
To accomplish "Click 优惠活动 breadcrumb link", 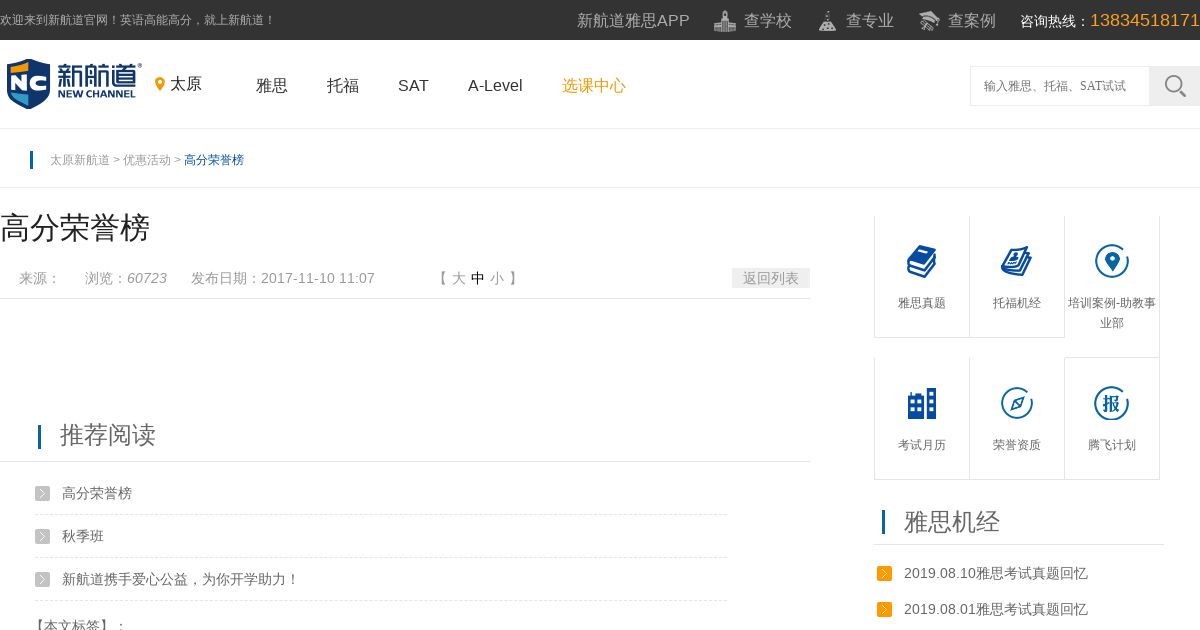I will click(147, 160).
